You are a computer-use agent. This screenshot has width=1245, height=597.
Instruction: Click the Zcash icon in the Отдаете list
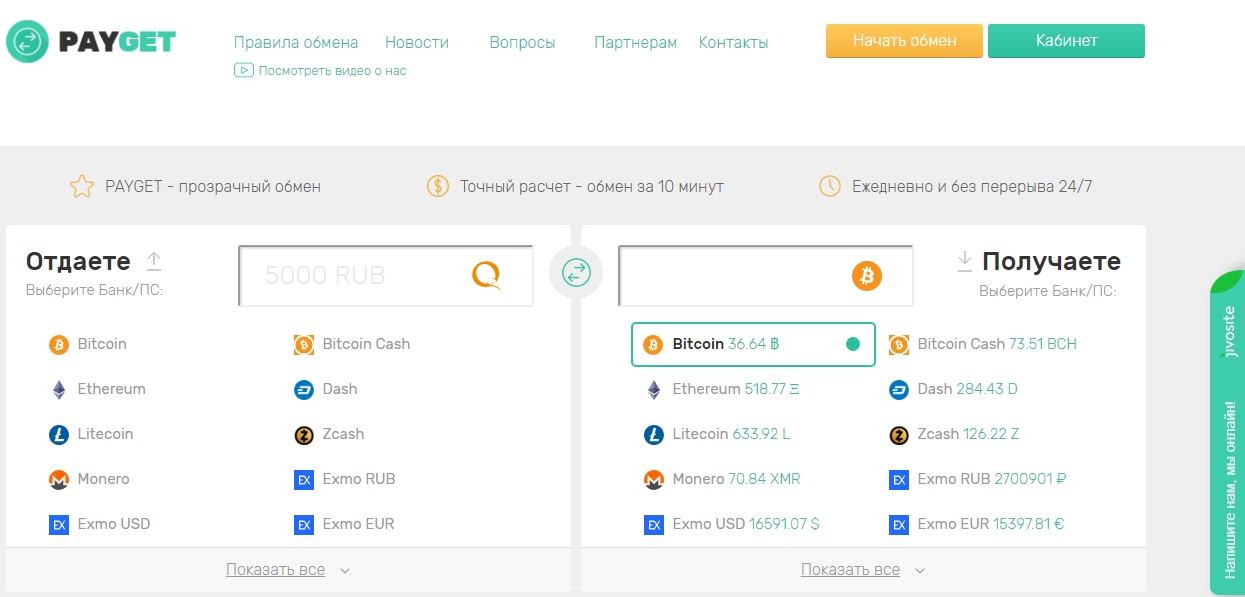(x=304, y=434)
